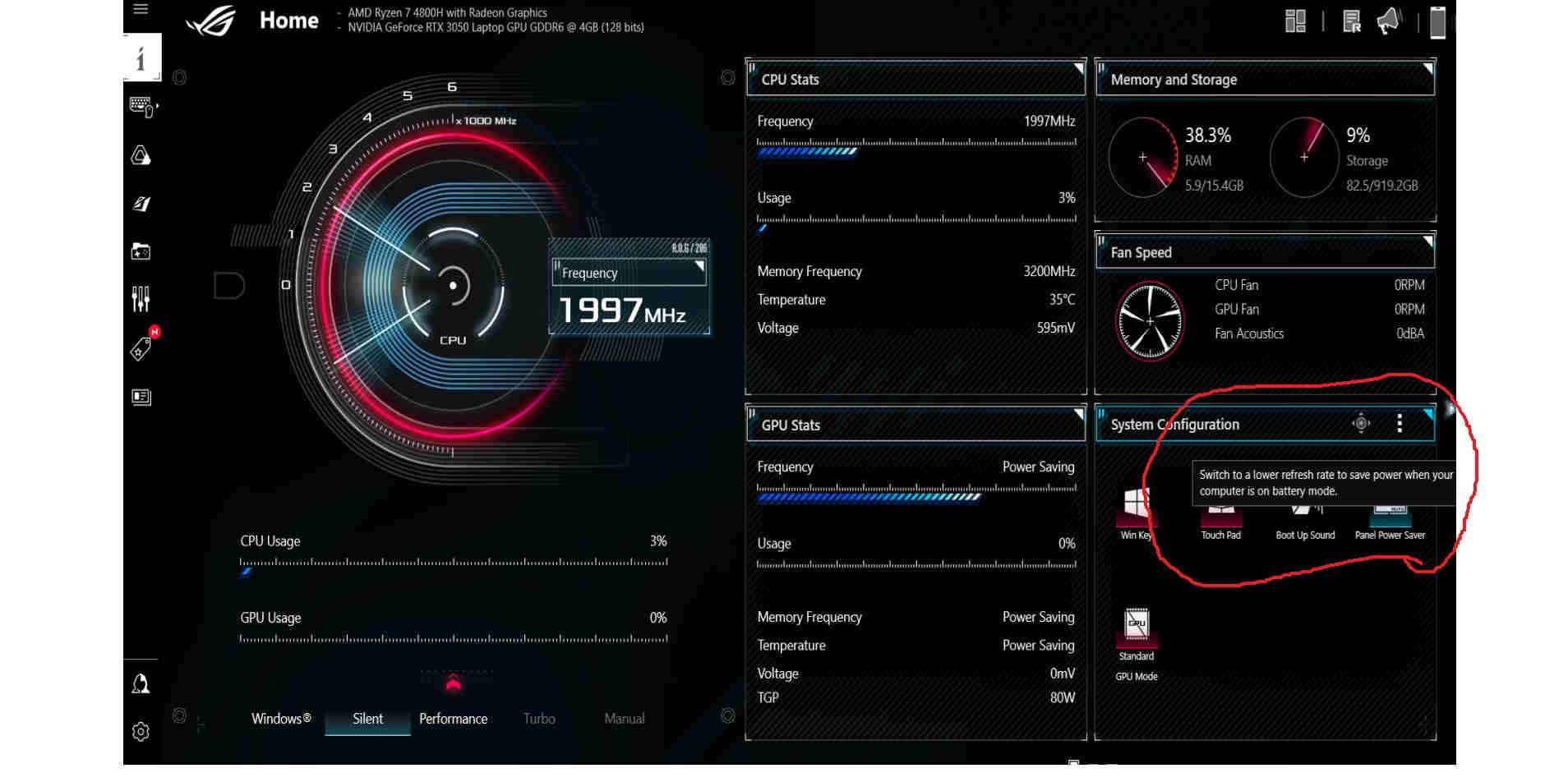Collapse the CPU Stats panel corner arrow
This screenshot has height=782, width=1568.
[x=1079, y=67]
